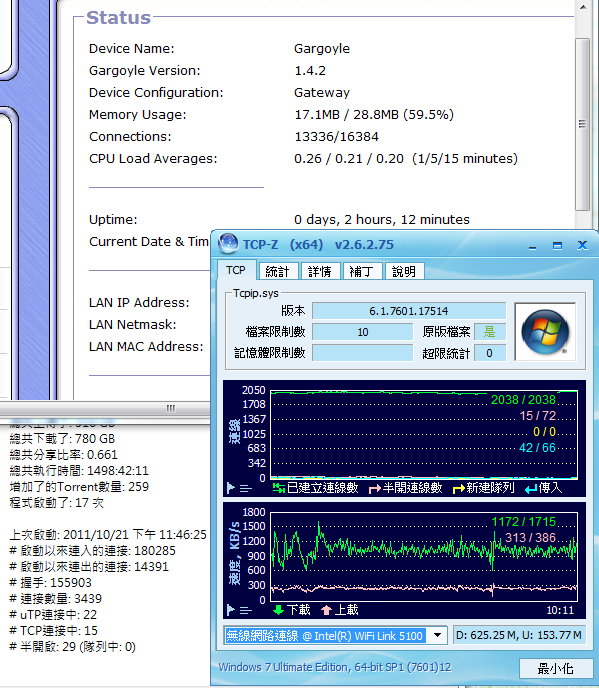
Task: Open the speed graph options menu icon
Action: (x=246, y=610)
